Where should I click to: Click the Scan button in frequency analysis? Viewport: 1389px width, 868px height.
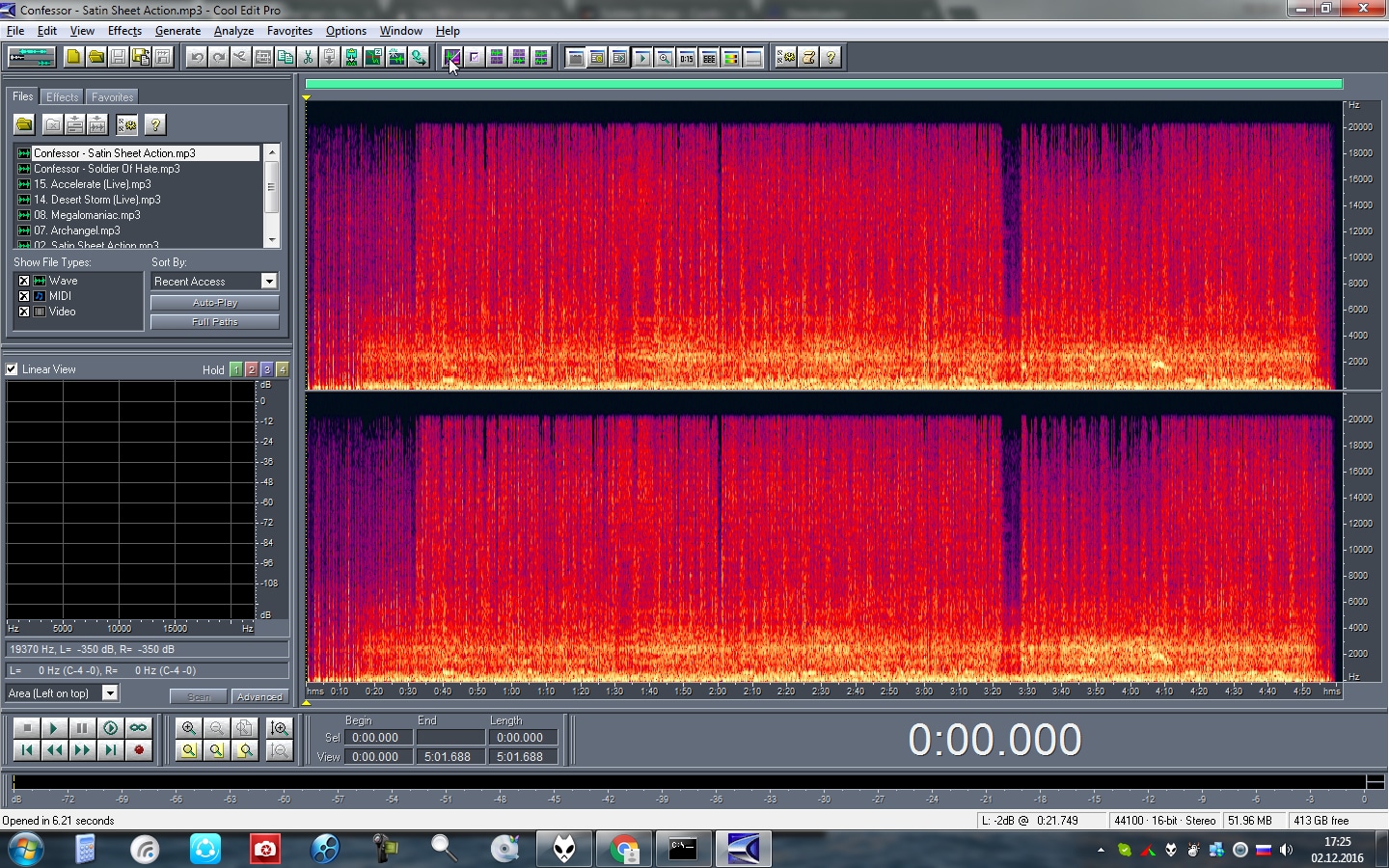(199, 696)
